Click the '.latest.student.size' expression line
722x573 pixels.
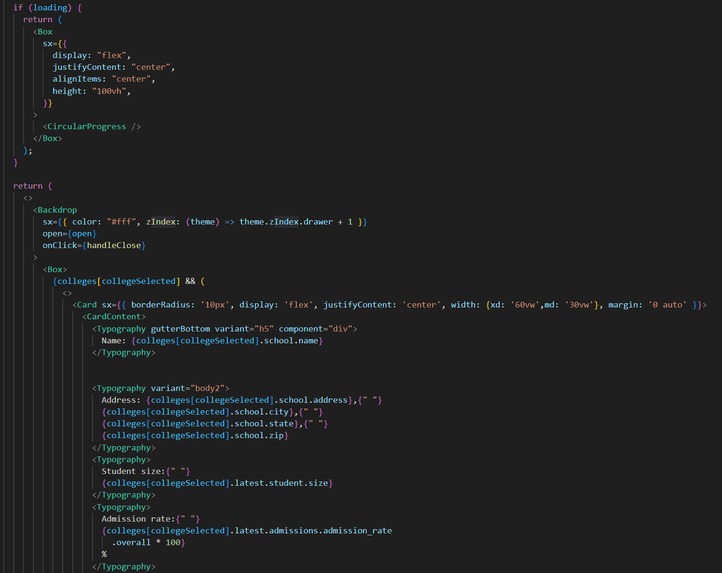(217, 483)
